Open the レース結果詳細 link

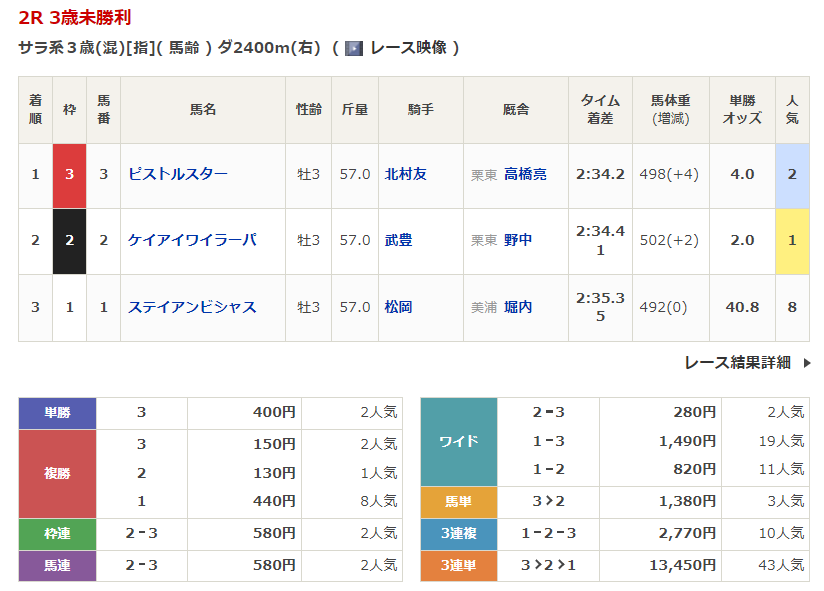[738, 362]
